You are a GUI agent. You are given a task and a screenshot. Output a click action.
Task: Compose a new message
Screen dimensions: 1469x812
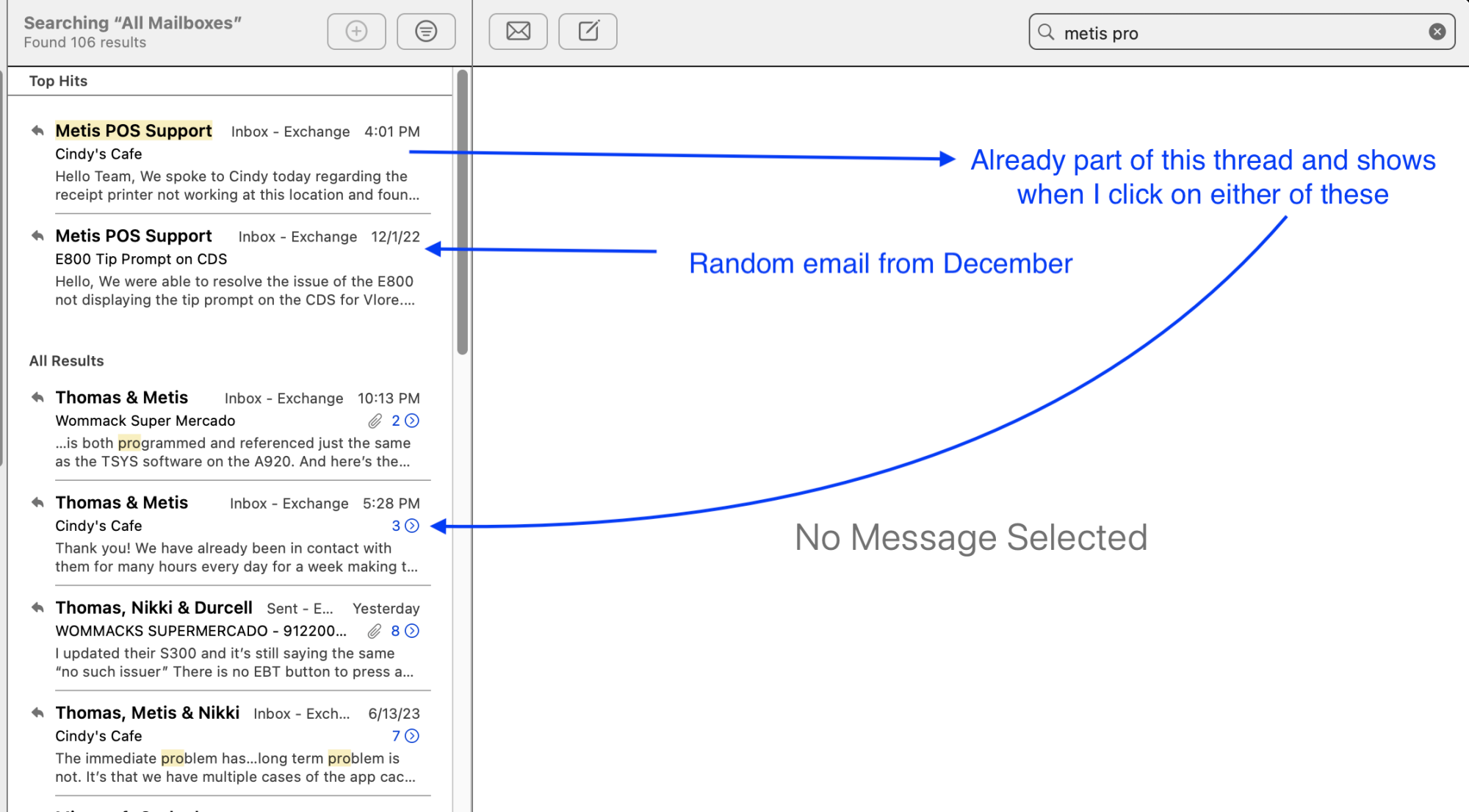tap(588, 32)
